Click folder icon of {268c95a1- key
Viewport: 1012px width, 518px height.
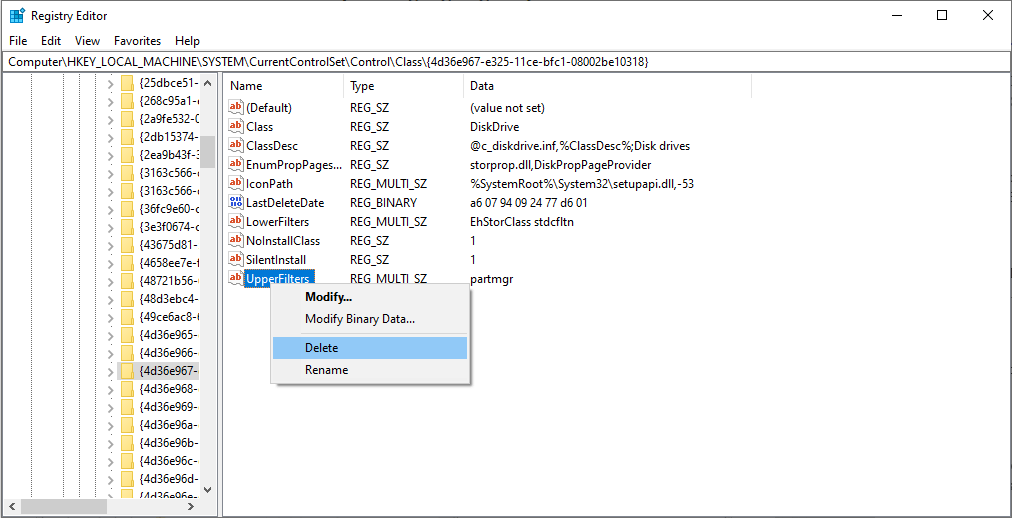pos(128,101)
